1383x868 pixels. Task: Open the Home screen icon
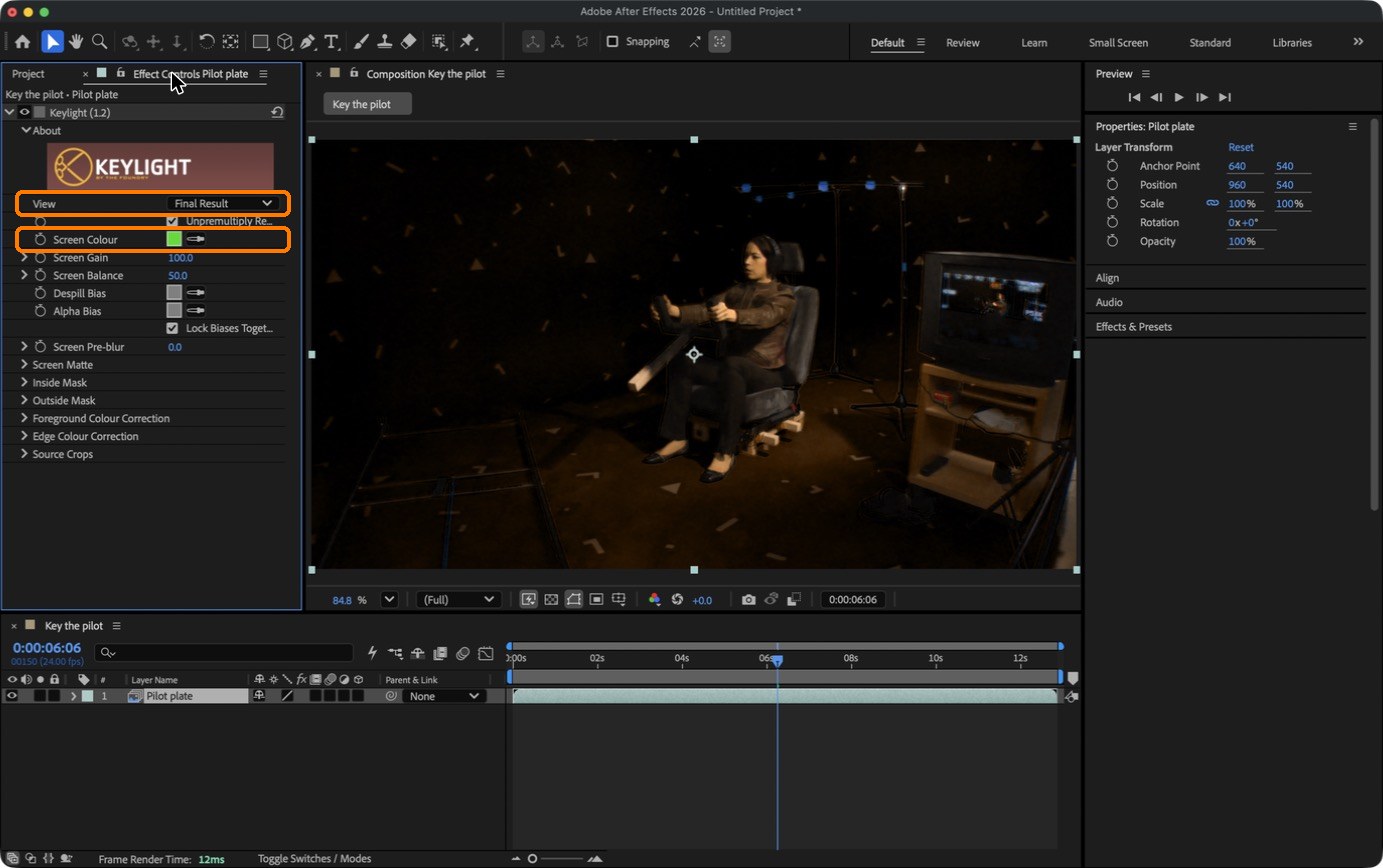[x=22, y=42]
